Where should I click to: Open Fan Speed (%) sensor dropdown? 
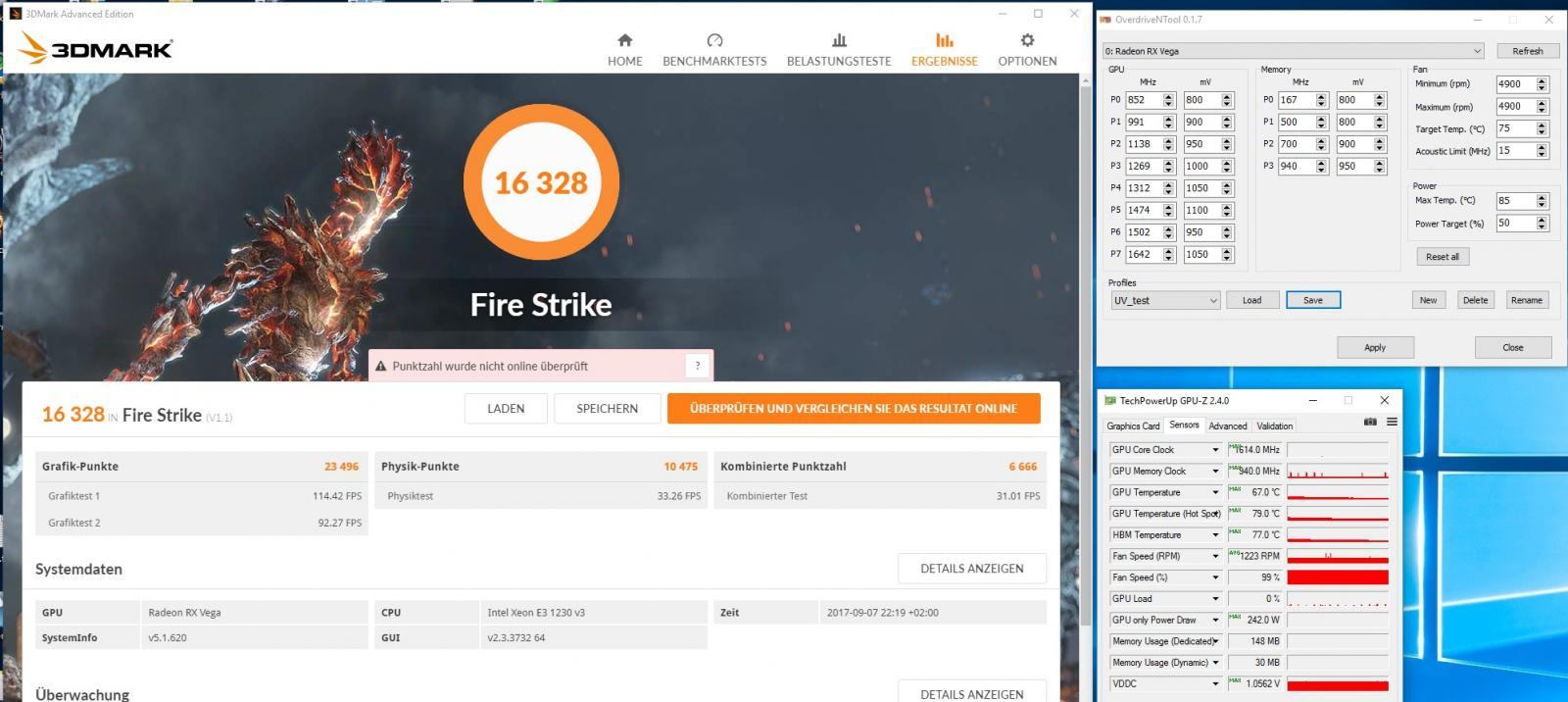coord(1215,577)
